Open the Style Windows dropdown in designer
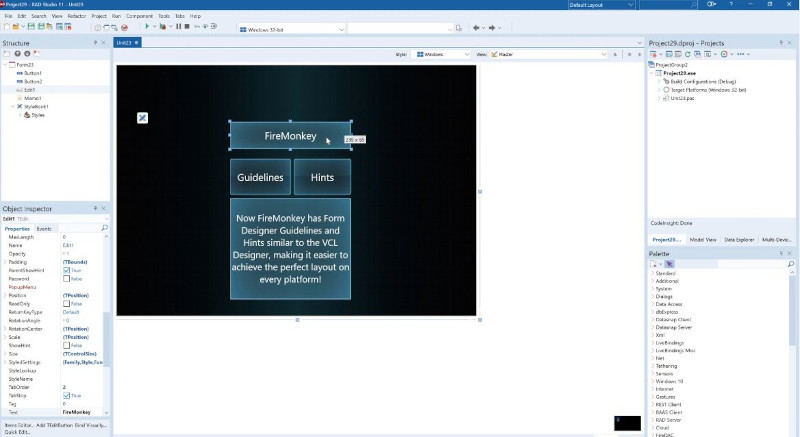 443,54
